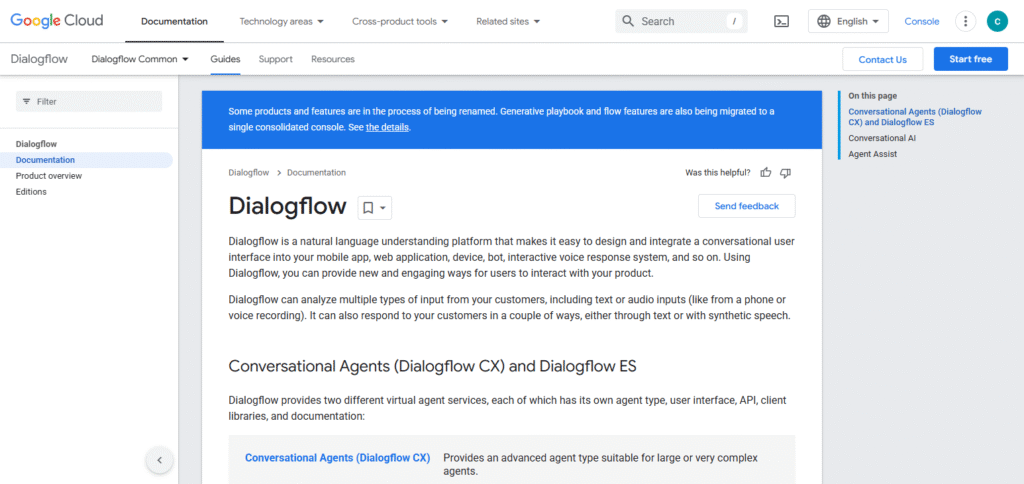The width and height of the screenshot is (1024, 484).
Task: Open the vertical three-dot settings menu
Action: point(965,22)
